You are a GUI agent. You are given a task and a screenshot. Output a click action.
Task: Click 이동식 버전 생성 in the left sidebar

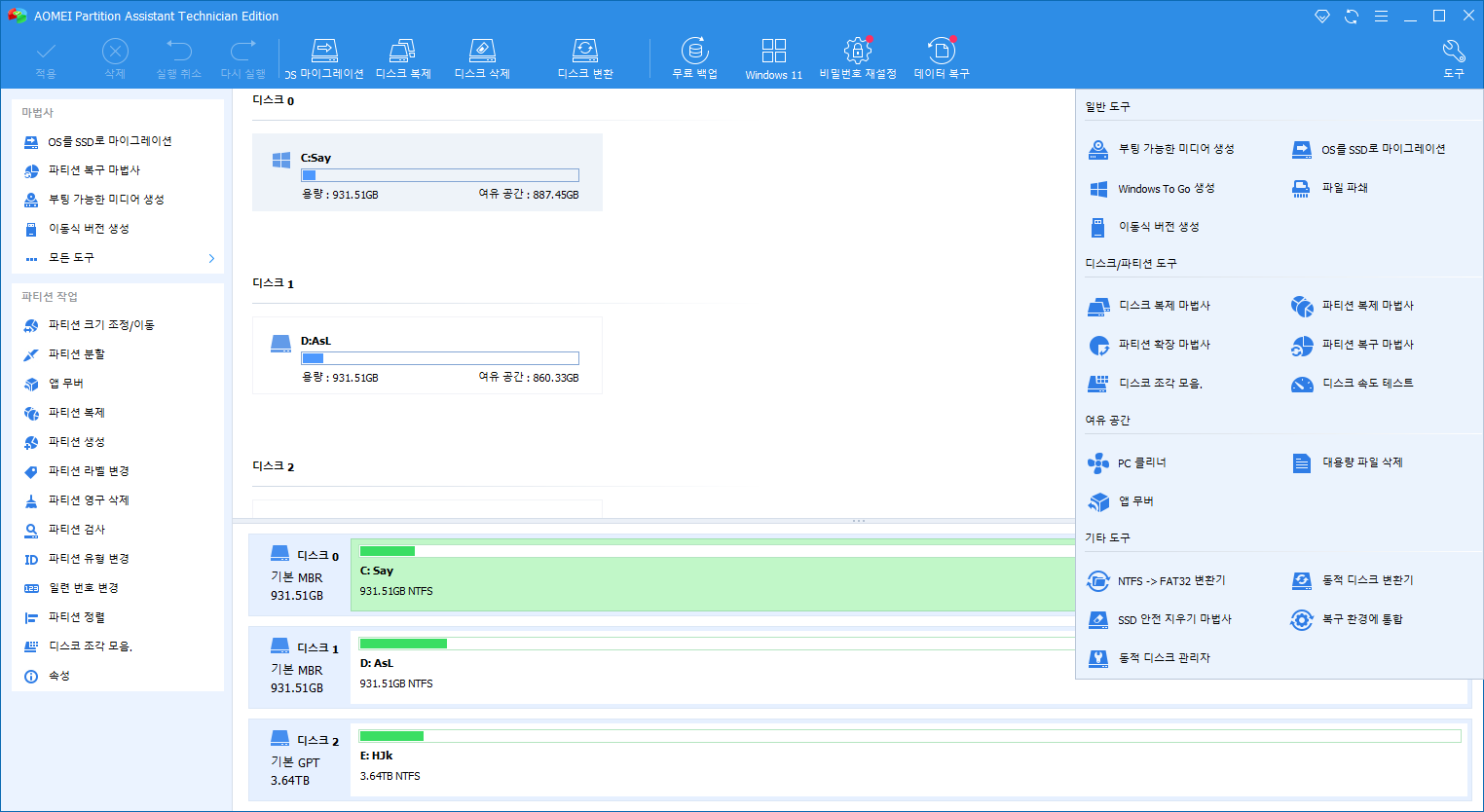pyautogui.click(x=76, y=229)
